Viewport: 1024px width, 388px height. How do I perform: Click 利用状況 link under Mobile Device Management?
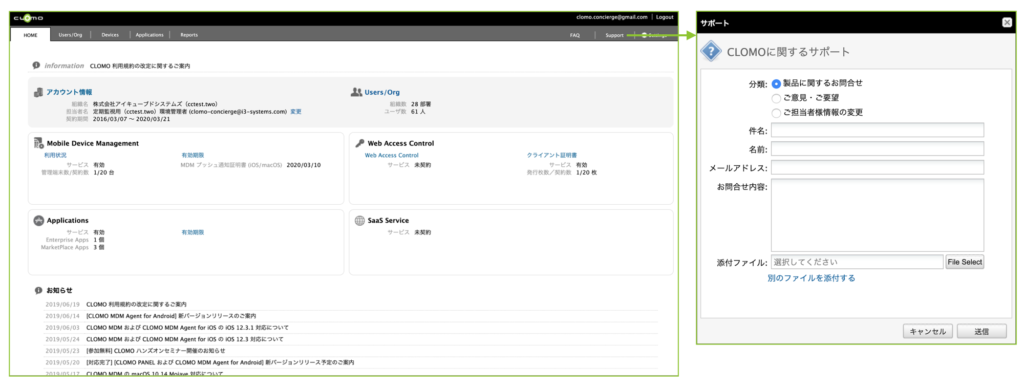(x=55, y=155)
